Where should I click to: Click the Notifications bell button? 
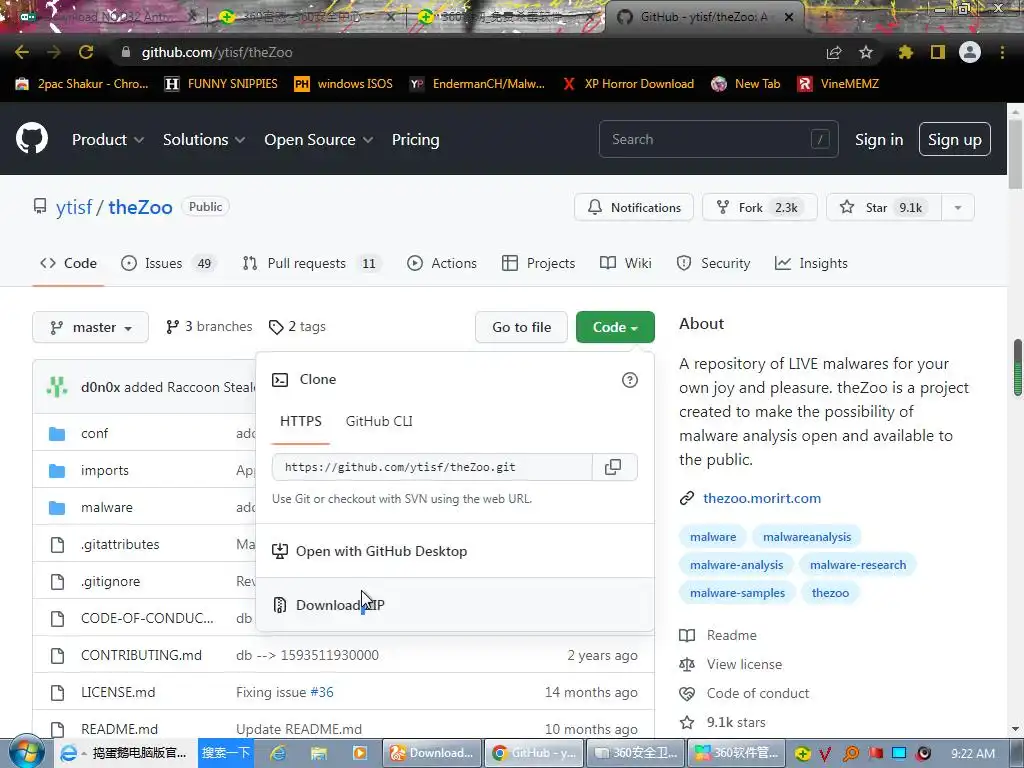click(633, 207)
